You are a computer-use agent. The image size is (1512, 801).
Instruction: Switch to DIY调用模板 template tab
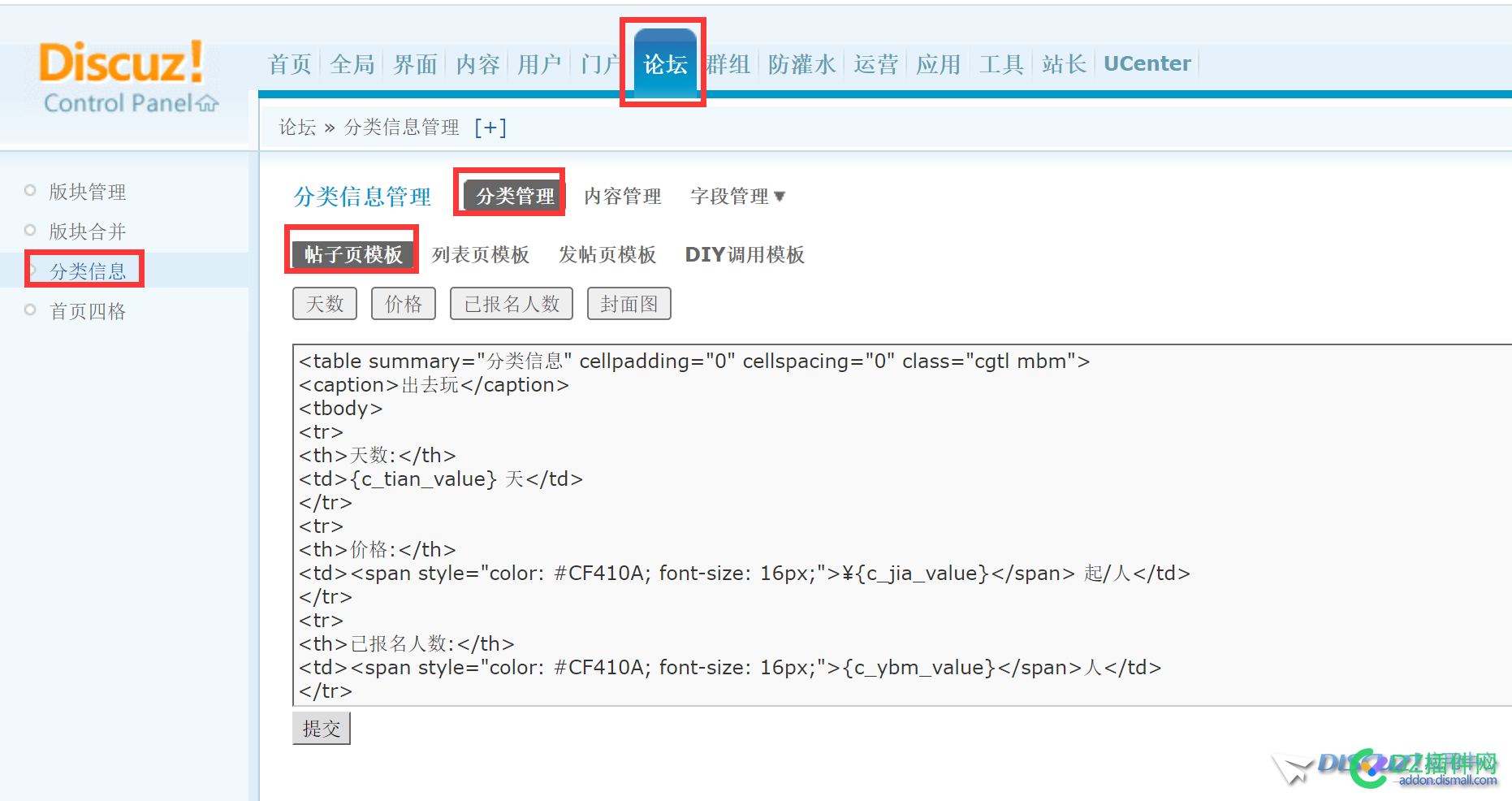point(745,254)
